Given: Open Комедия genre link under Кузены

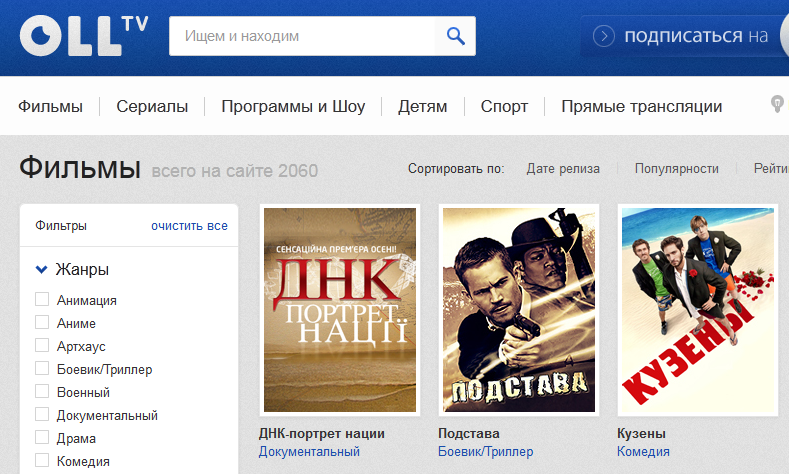Looking at the screenshot, I should coord(643,451).
